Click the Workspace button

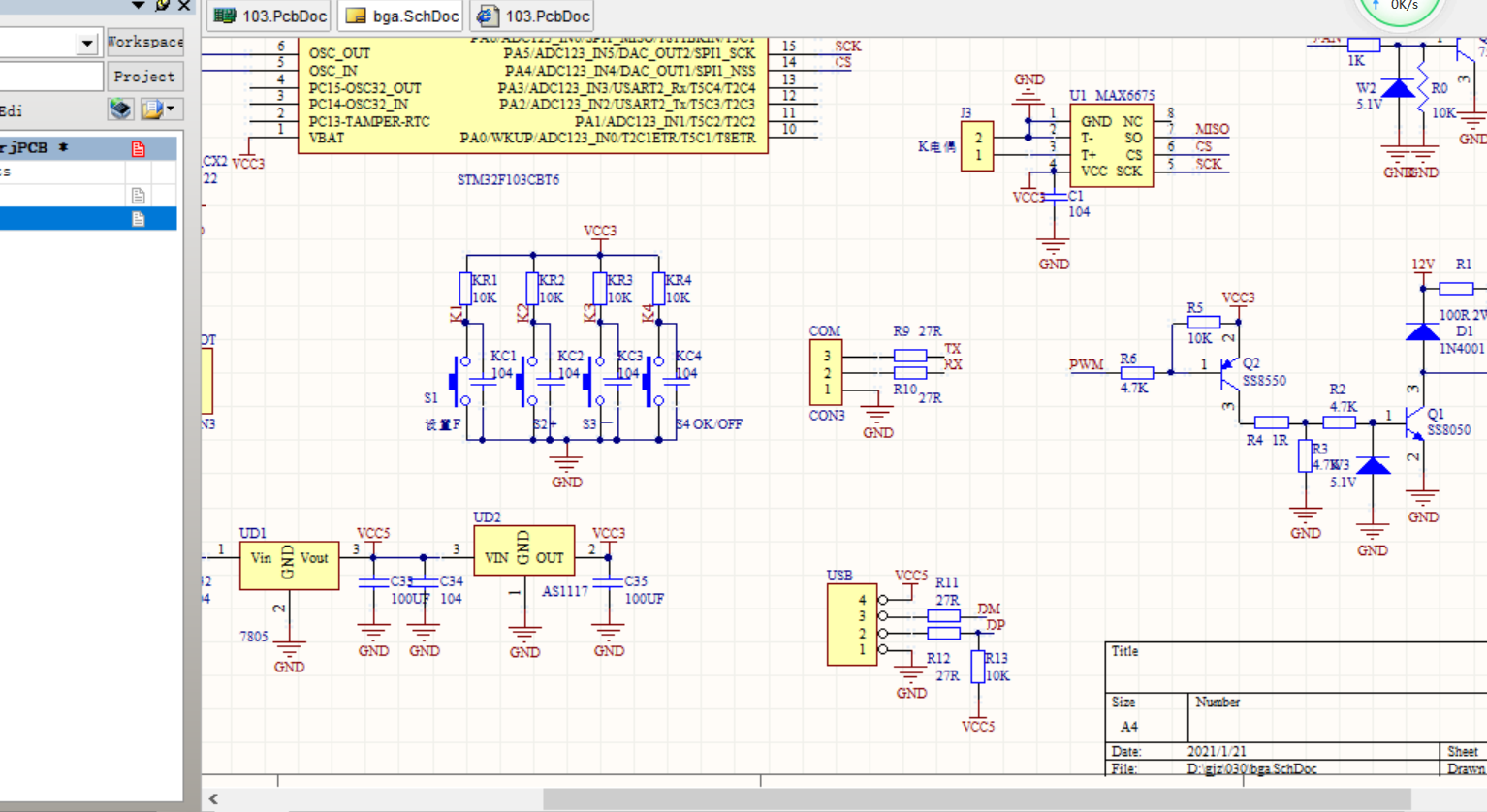[144, 42]
